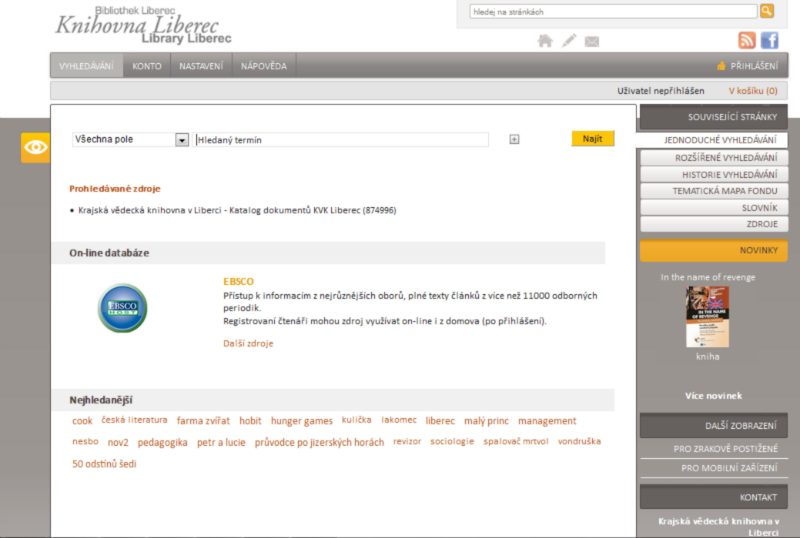Open the book cover thumbnail in Novinky

pyautogui.click(x=707, y=317)
